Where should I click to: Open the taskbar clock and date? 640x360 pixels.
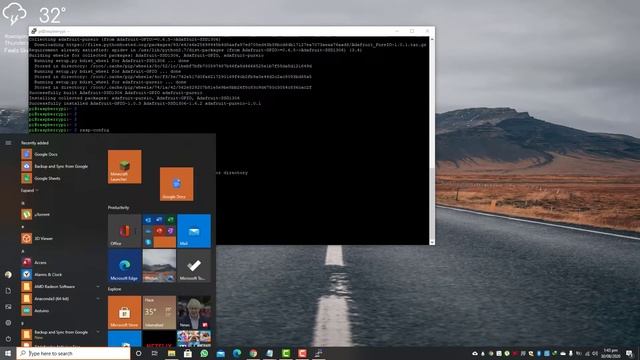611,353
